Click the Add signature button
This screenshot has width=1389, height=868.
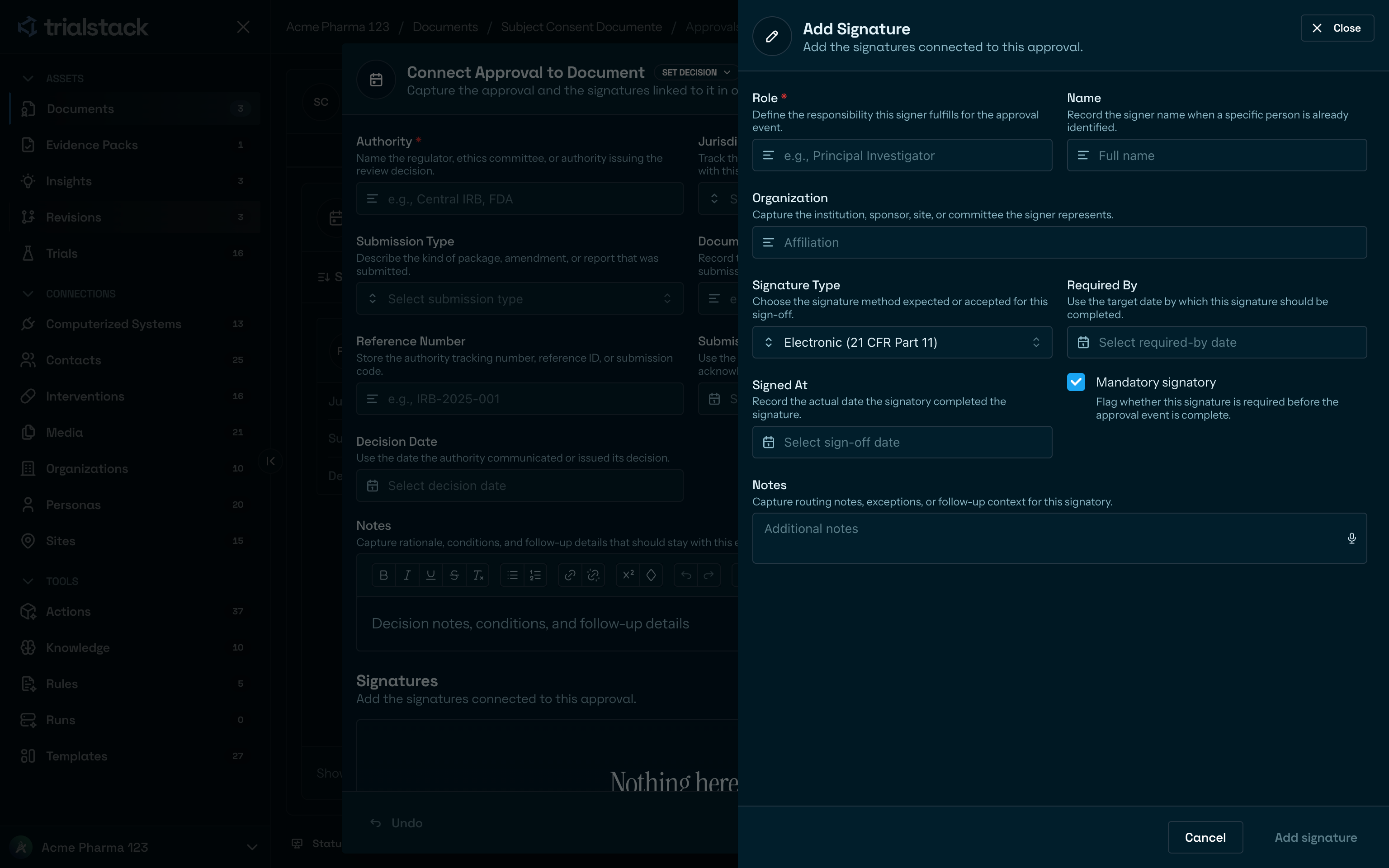pos(1316,838)
